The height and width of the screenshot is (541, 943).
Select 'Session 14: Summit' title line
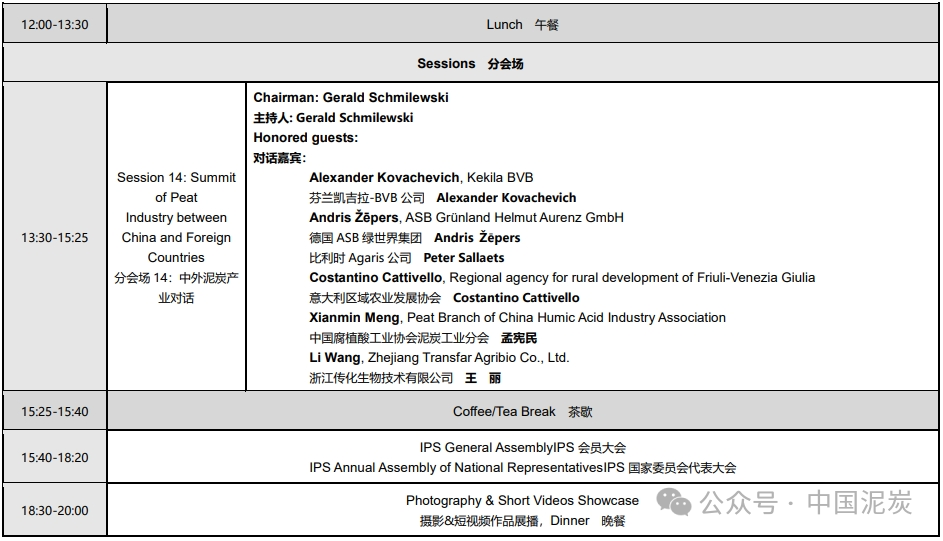pos(176,177)
